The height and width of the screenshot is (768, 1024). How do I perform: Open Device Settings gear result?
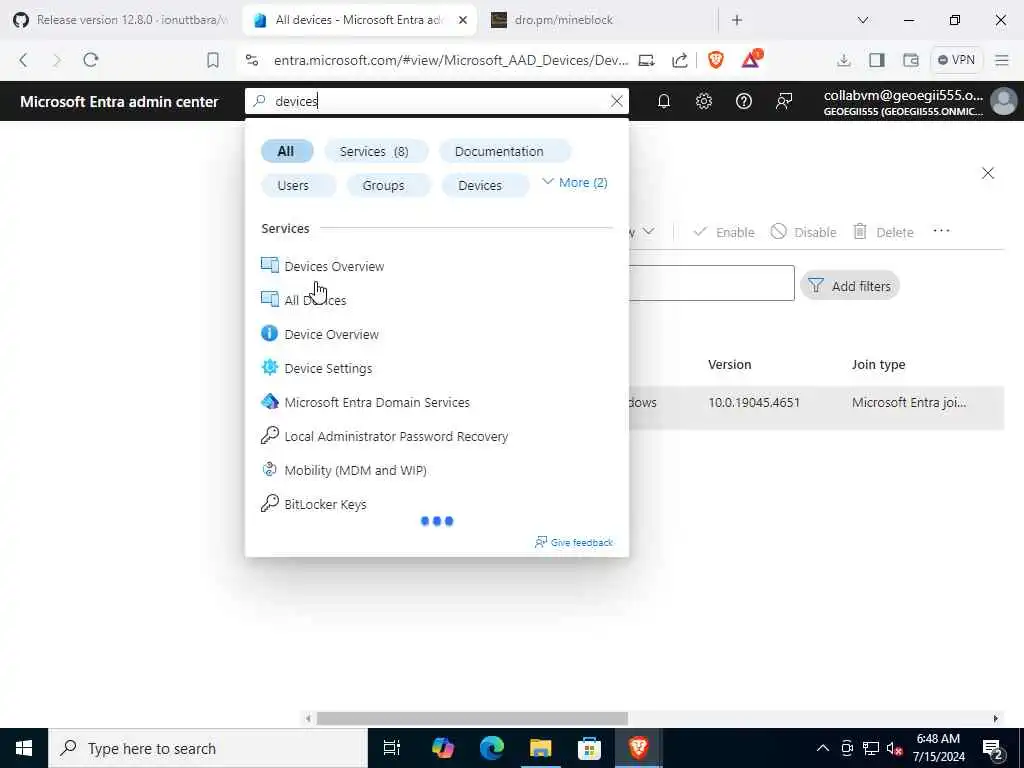317,368
